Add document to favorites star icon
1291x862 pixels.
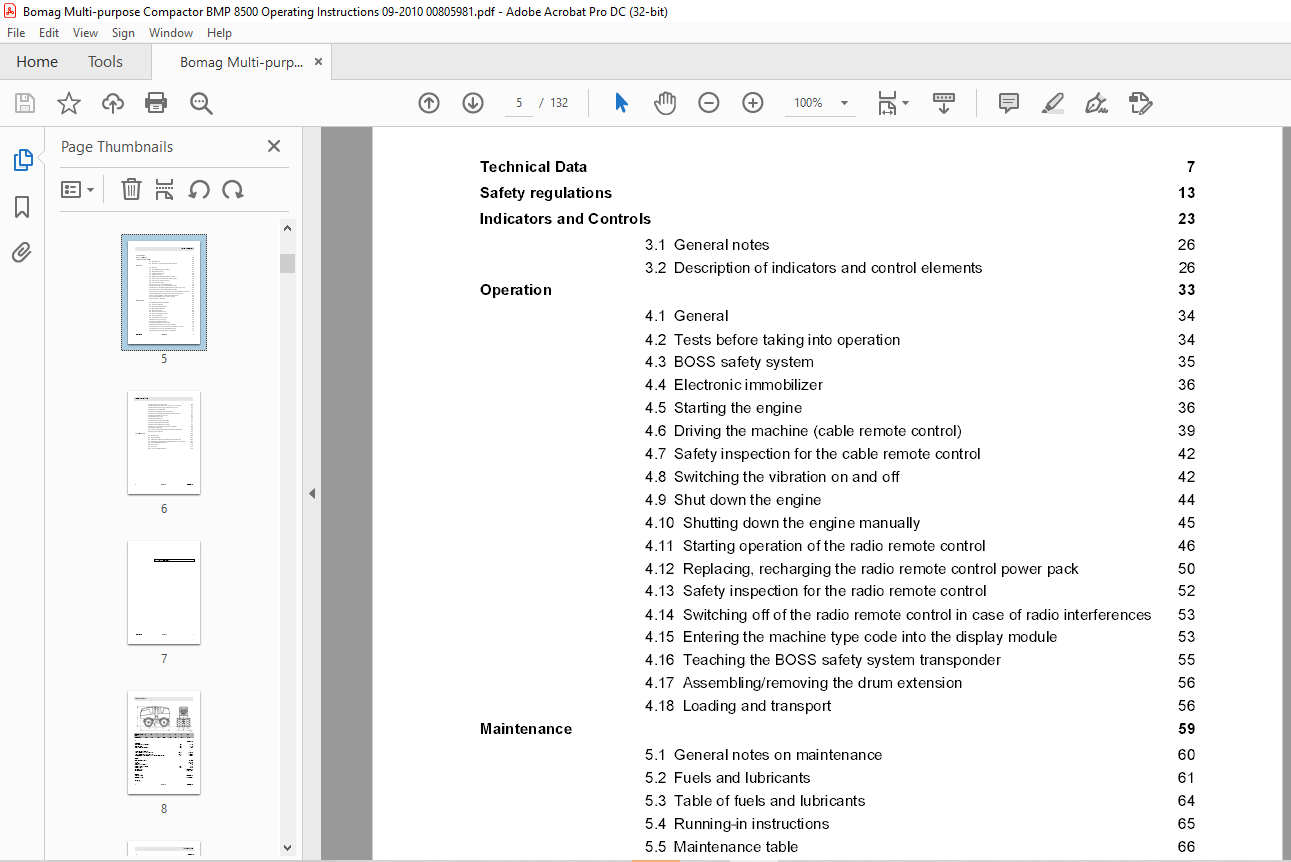[68, 103]
